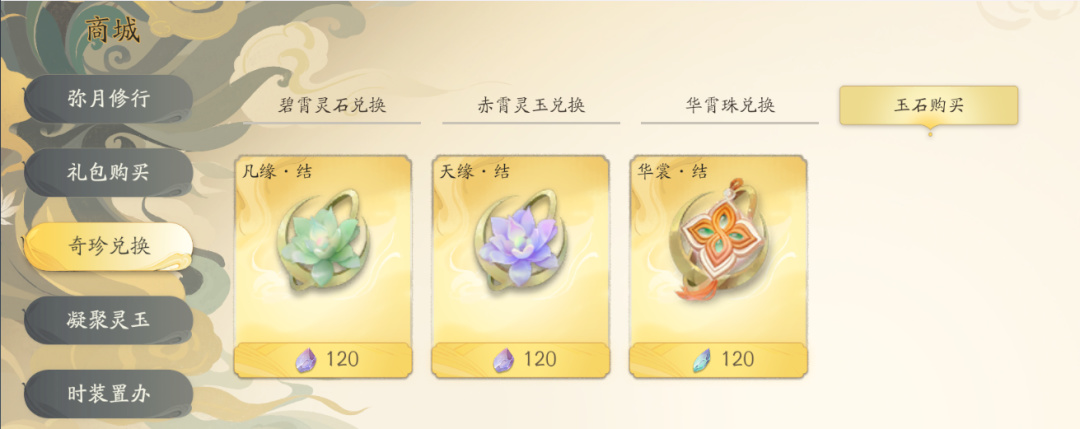Select the purple lotus 天缘·结 icon
The height and width of the screenshot is (429, 1080).
tap(520, 240)
